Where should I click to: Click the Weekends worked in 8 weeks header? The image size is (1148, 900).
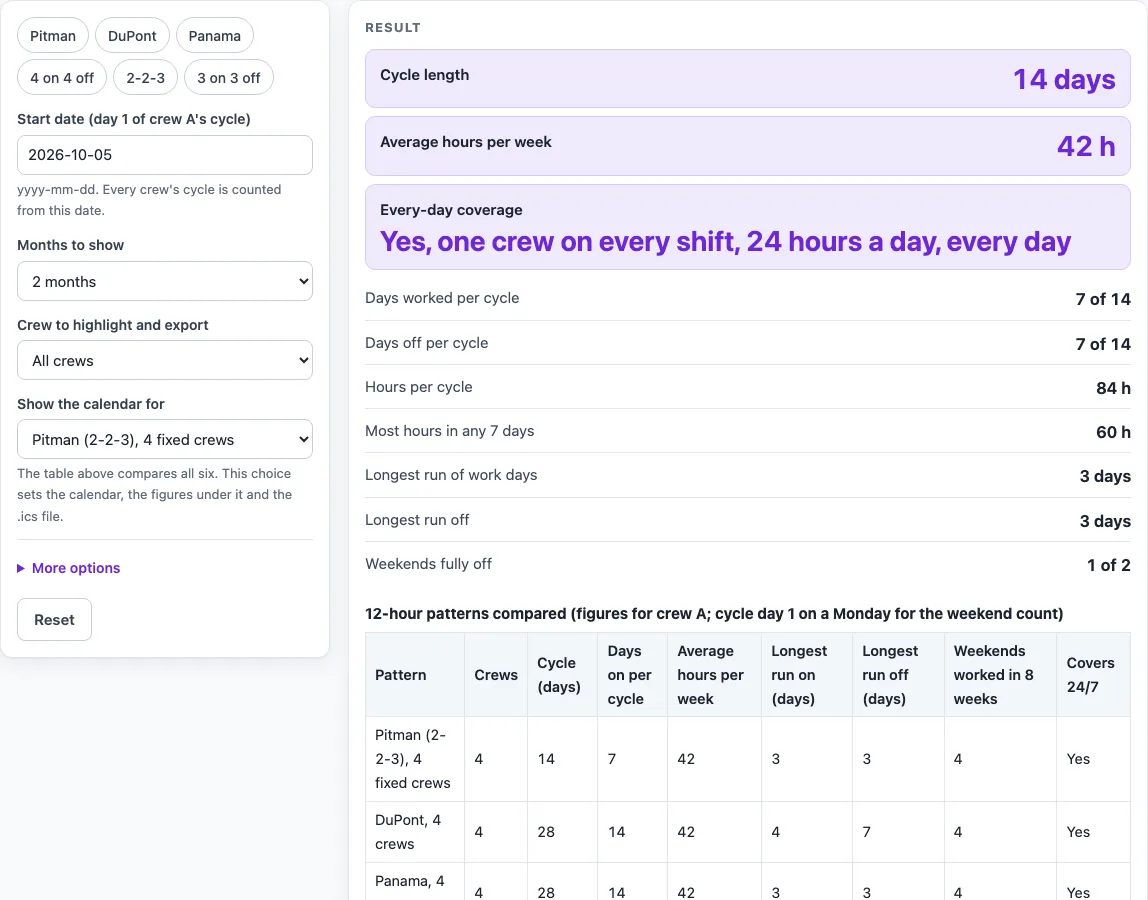[1000, 674]
